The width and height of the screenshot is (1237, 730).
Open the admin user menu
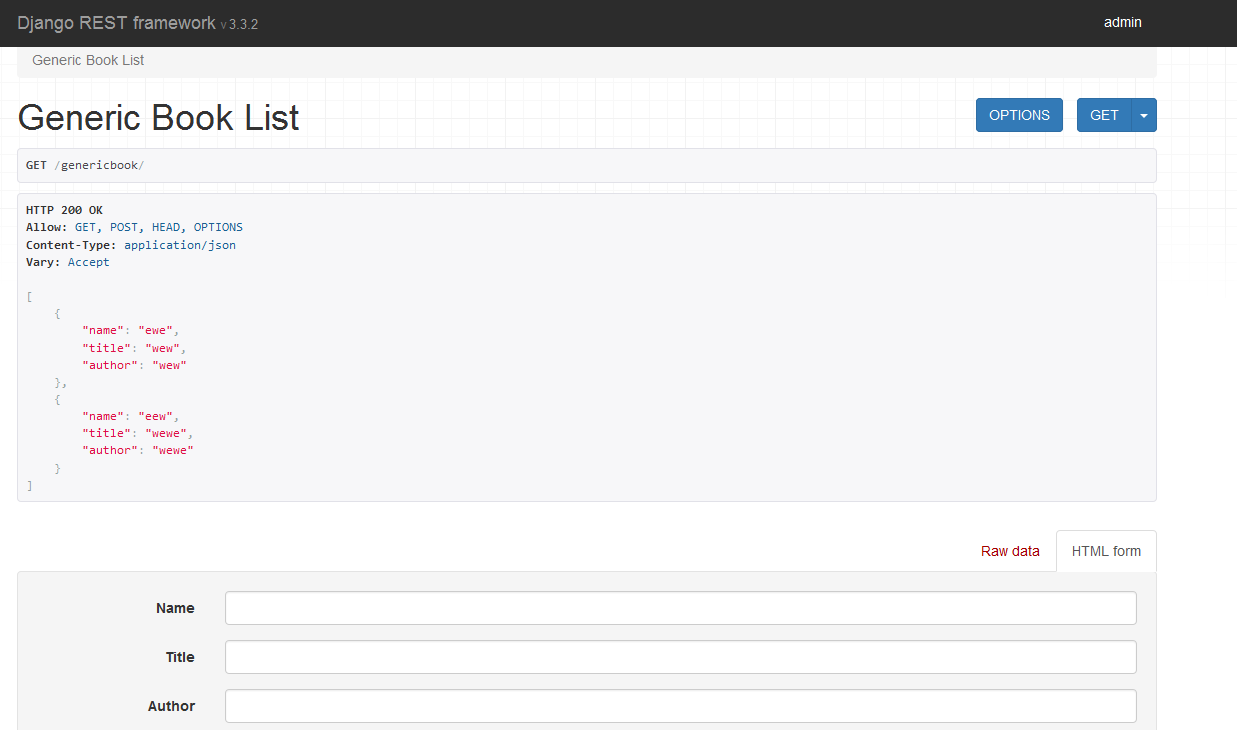1122,22
